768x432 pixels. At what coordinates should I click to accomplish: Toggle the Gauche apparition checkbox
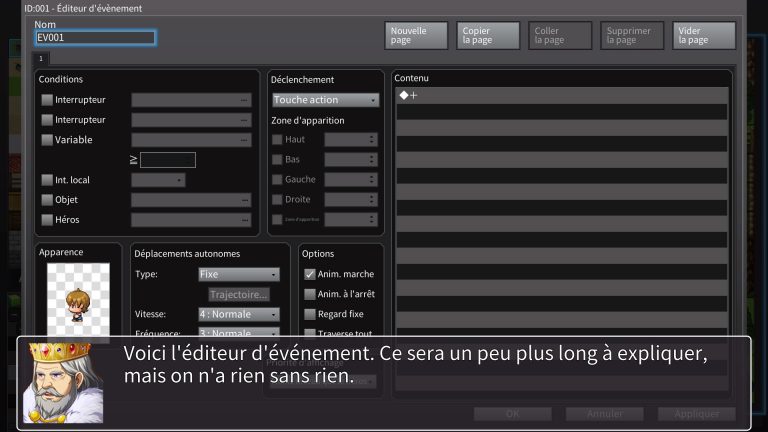click(x=277, y=180)
